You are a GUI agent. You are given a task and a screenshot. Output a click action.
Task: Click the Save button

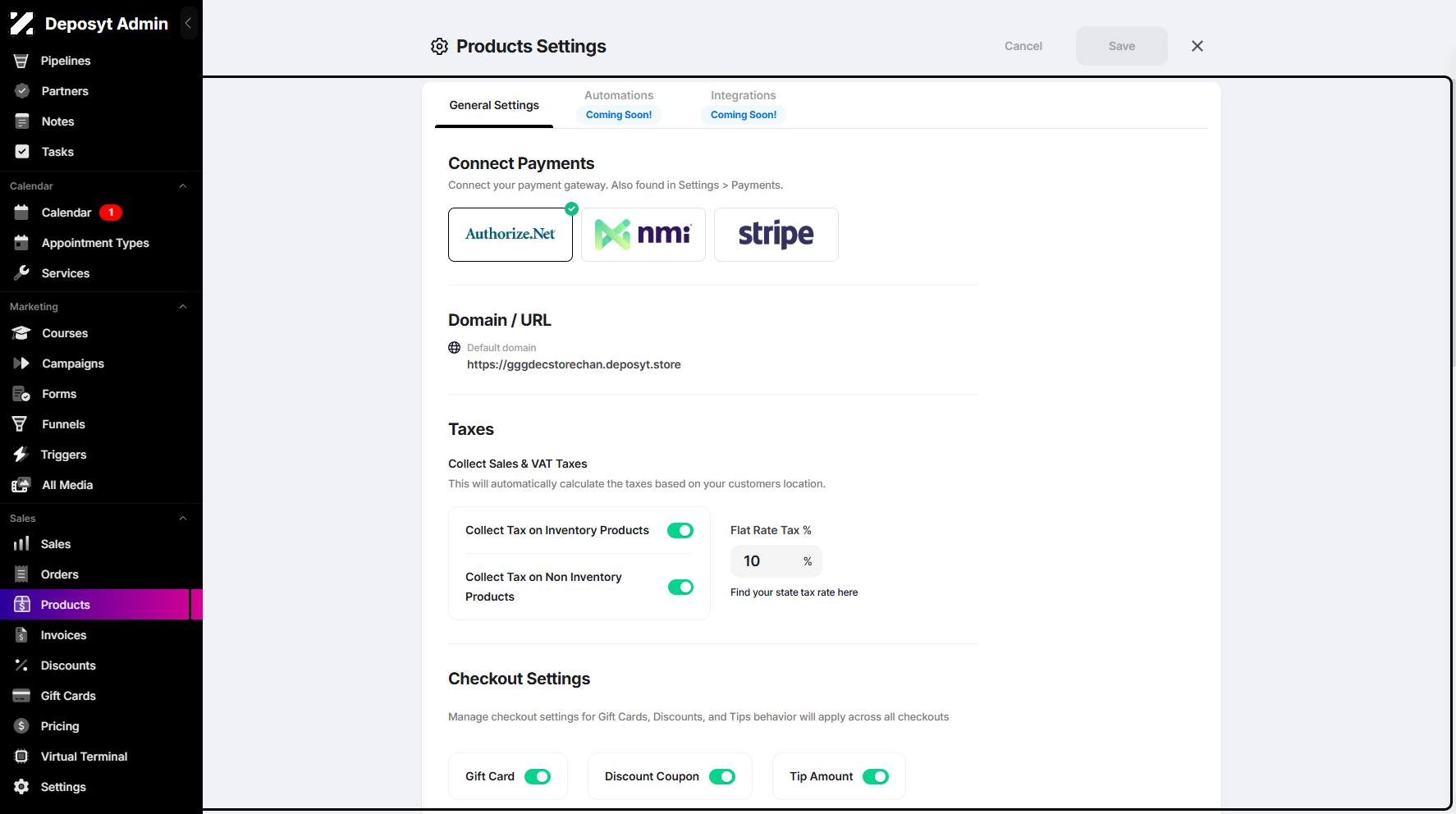(x=1122, y=46)
